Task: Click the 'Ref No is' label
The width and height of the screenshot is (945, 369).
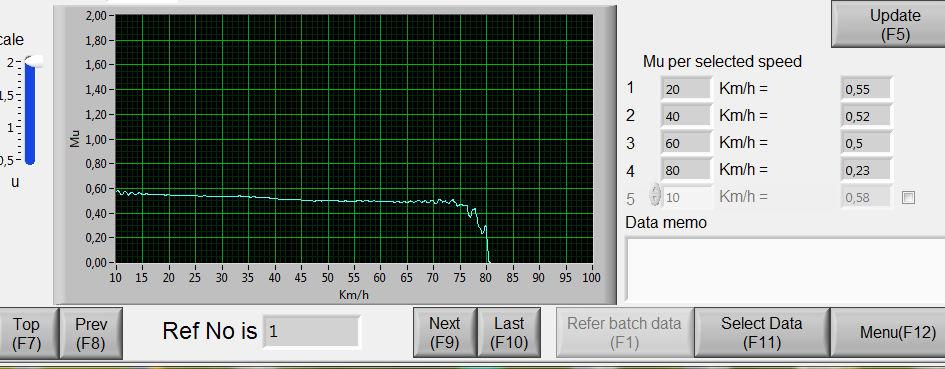Action: pyautogui.click(x=209, y=331)
